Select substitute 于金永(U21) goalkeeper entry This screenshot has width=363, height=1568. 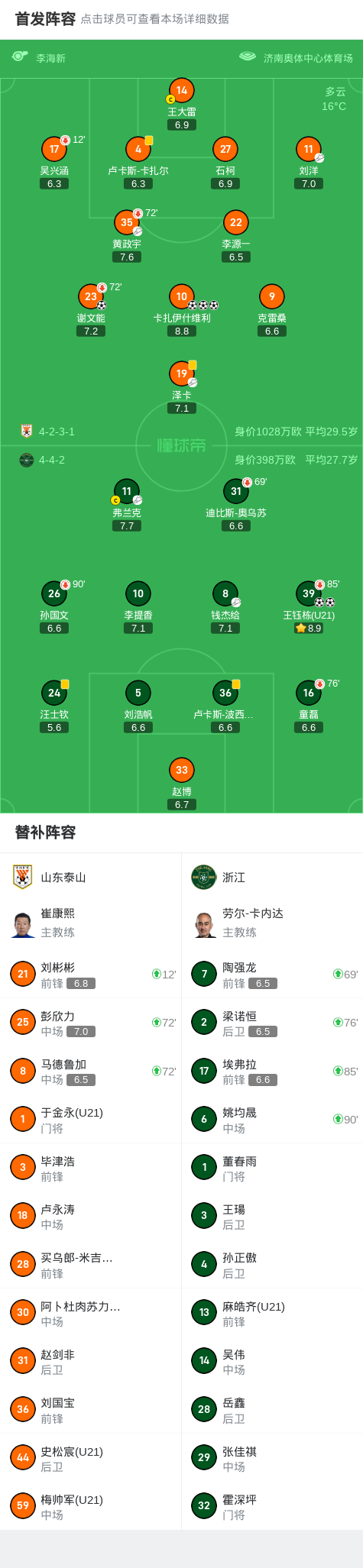tap(91, 1119)
